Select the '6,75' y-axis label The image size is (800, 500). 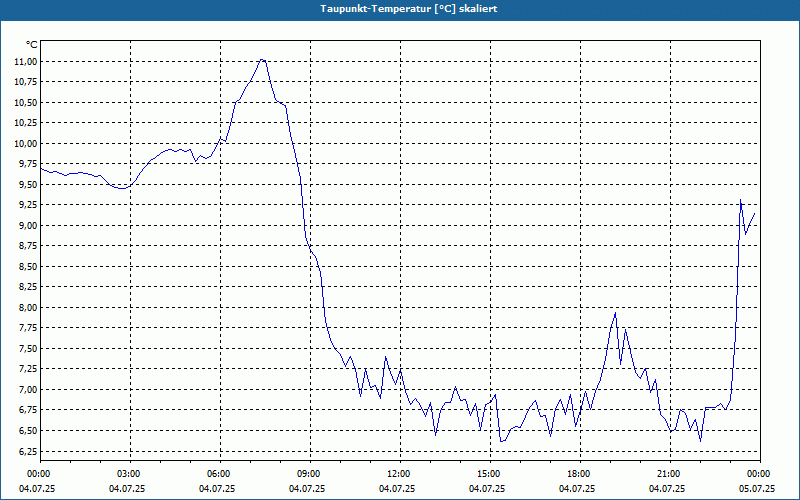click(x=30, y=410)
